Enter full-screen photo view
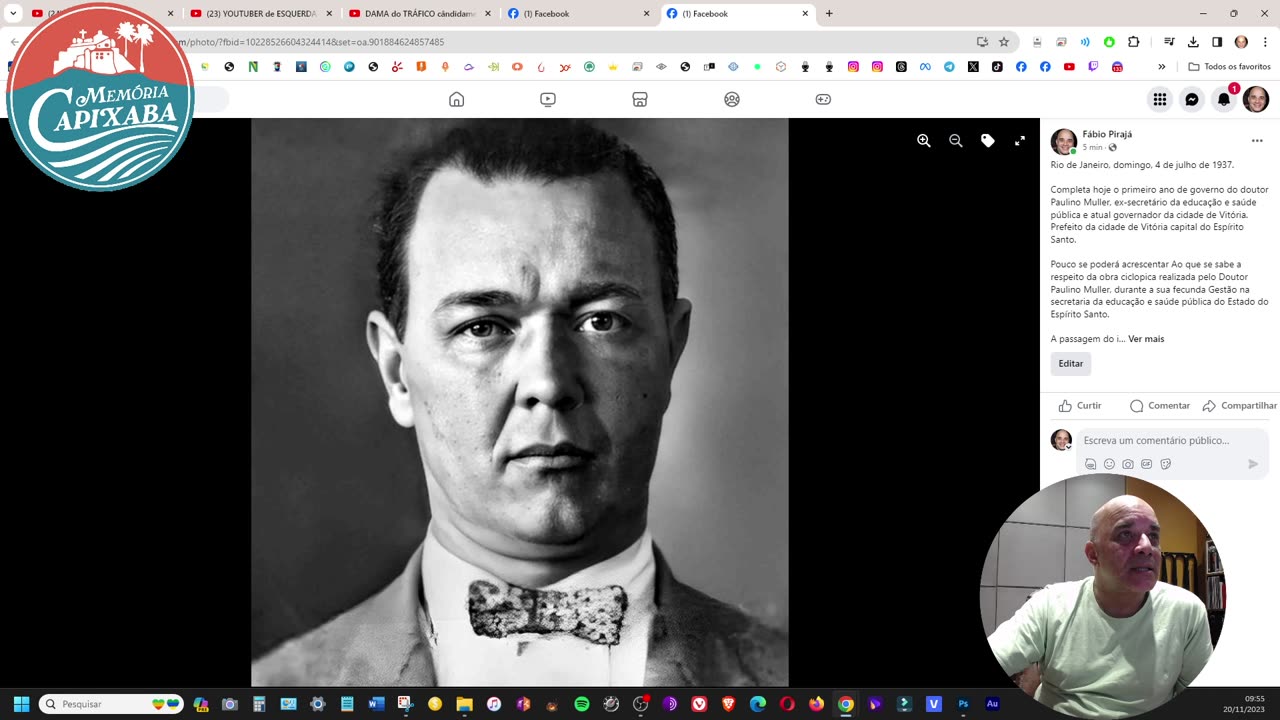Screen dimensions: 1280x720 point(1020,141)
